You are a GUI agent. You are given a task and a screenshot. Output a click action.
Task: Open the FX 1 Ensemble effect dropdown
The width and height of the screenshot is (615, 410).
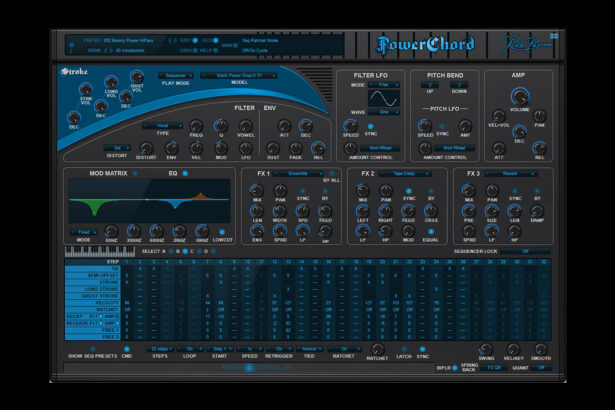pos(298,173)
